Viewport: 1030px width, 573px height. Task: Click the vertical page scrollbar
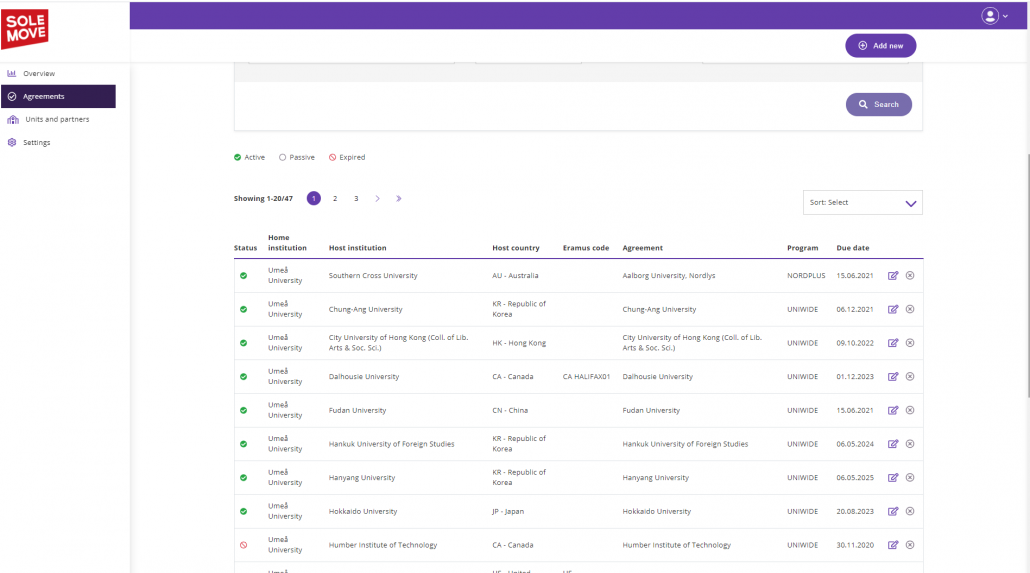pos(1027,276)
